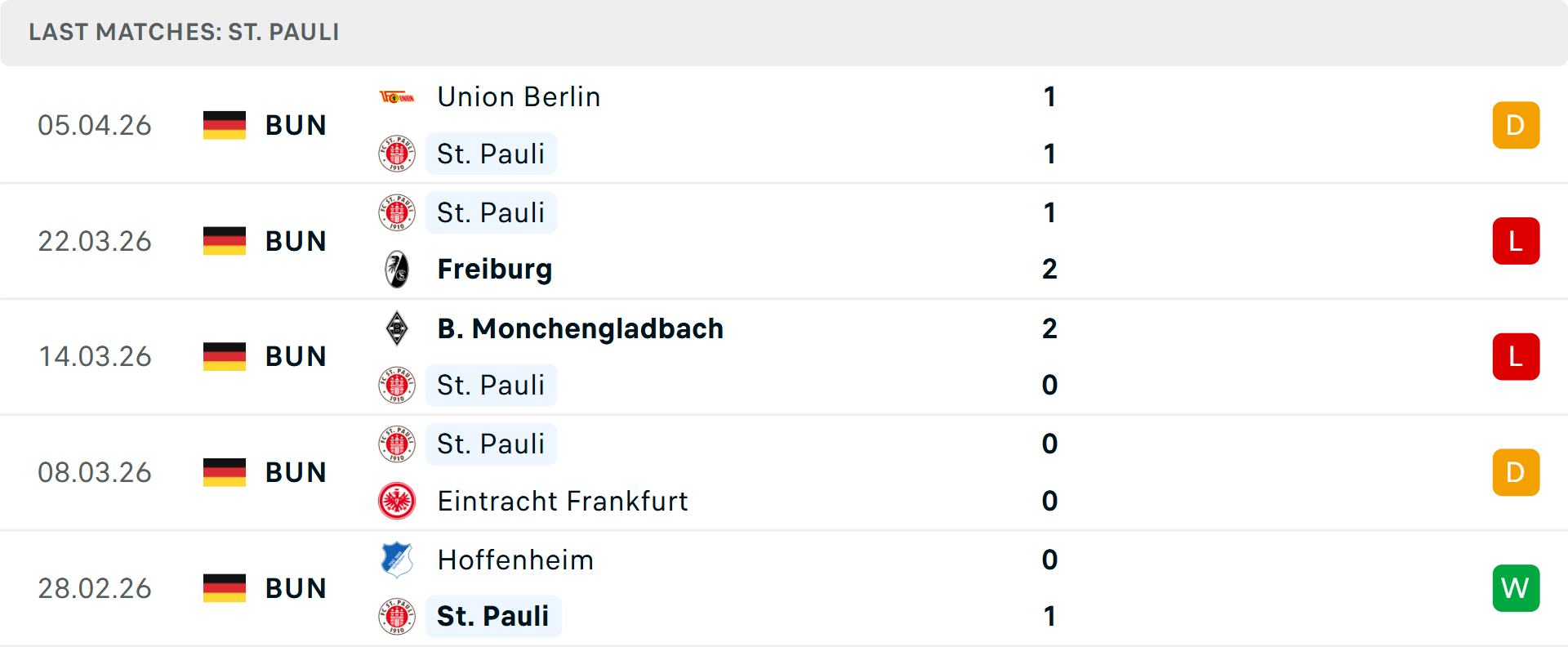Click the yellow D result indicator for Frankfurt match
1568x647 pixels.
click(x=1516, y=472)
